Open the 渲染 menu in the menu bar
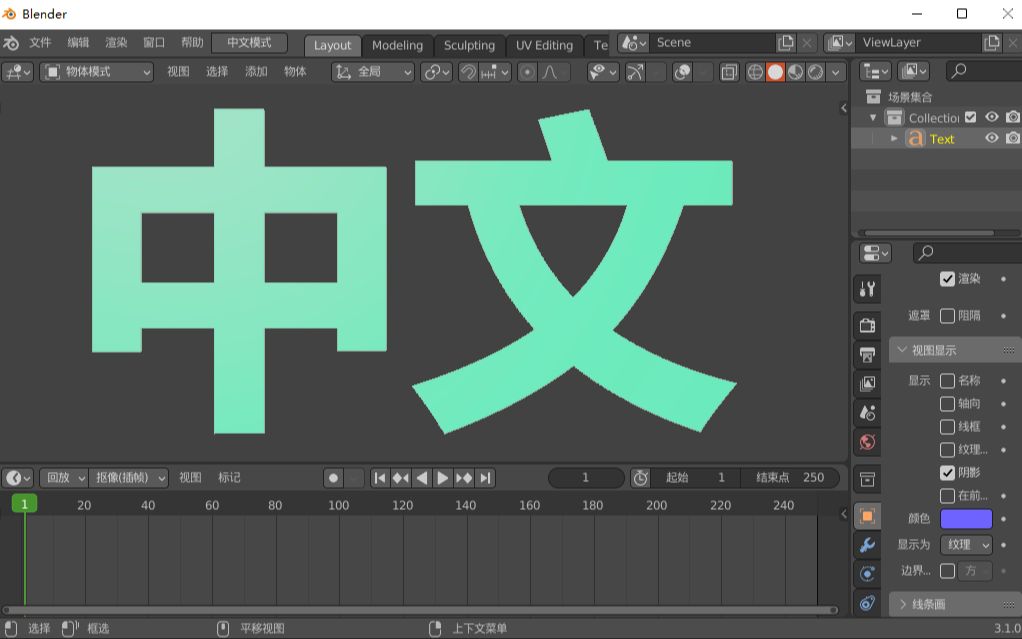This screenshot has width=1022, height=639. click(x=116, y=43)
